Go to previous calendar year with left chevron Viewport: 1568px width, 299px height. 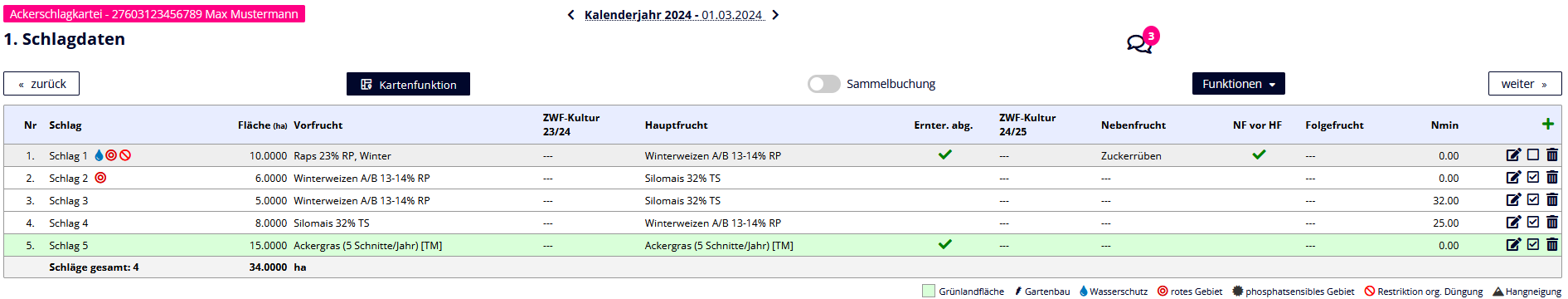pos(570,15)
